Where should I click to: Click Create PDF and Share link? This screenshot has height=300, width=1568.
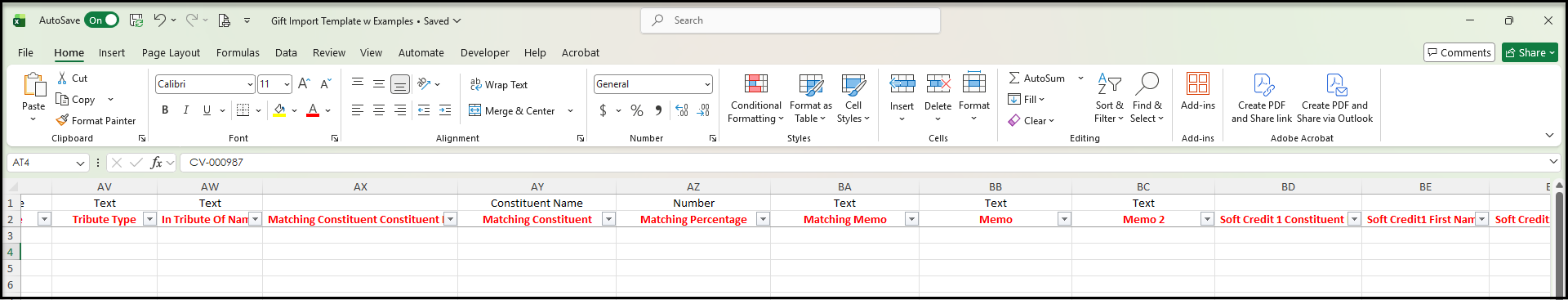tap(1262, 98)
